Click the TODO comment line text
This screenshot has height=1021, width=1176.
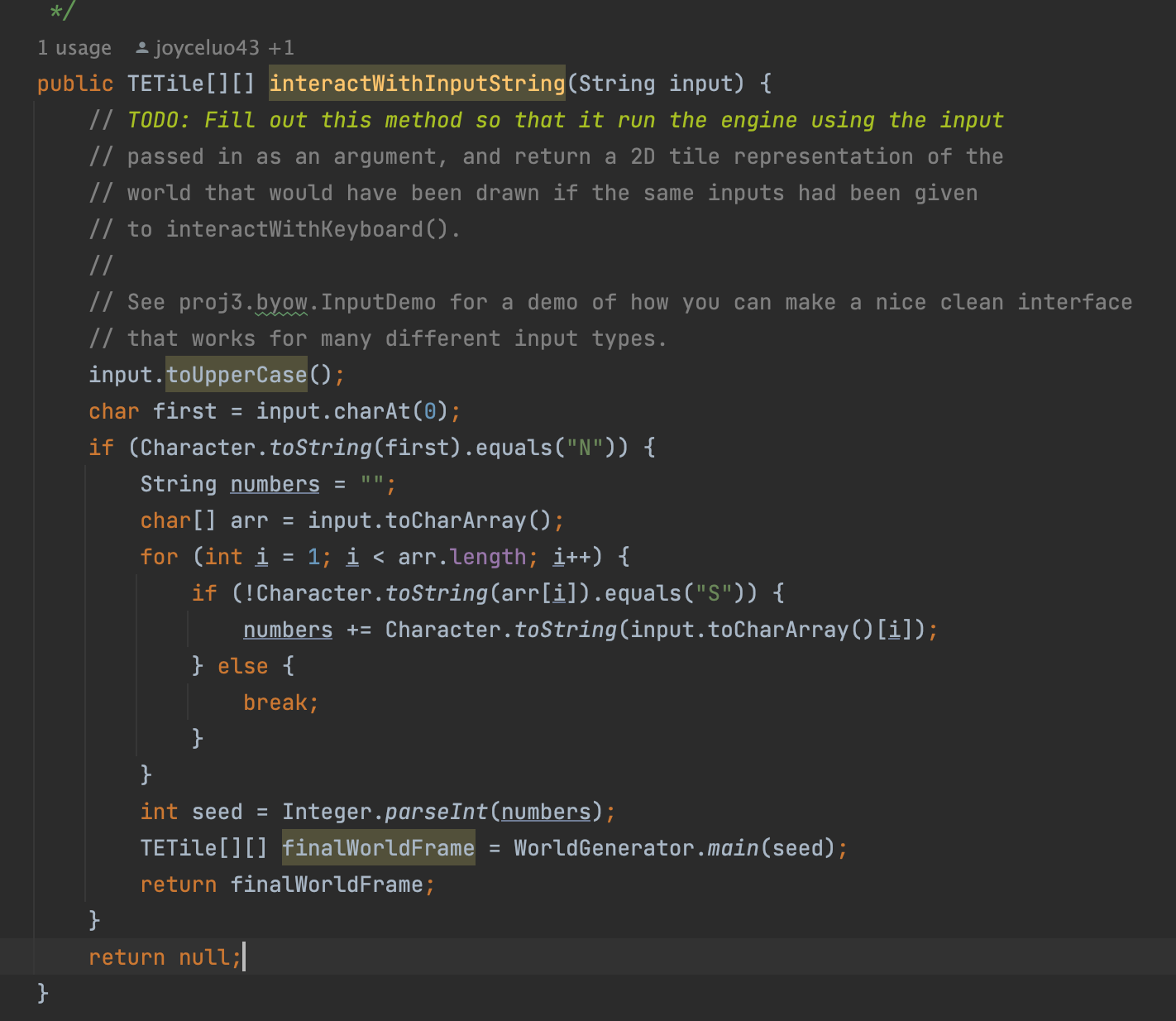point(565,120)
